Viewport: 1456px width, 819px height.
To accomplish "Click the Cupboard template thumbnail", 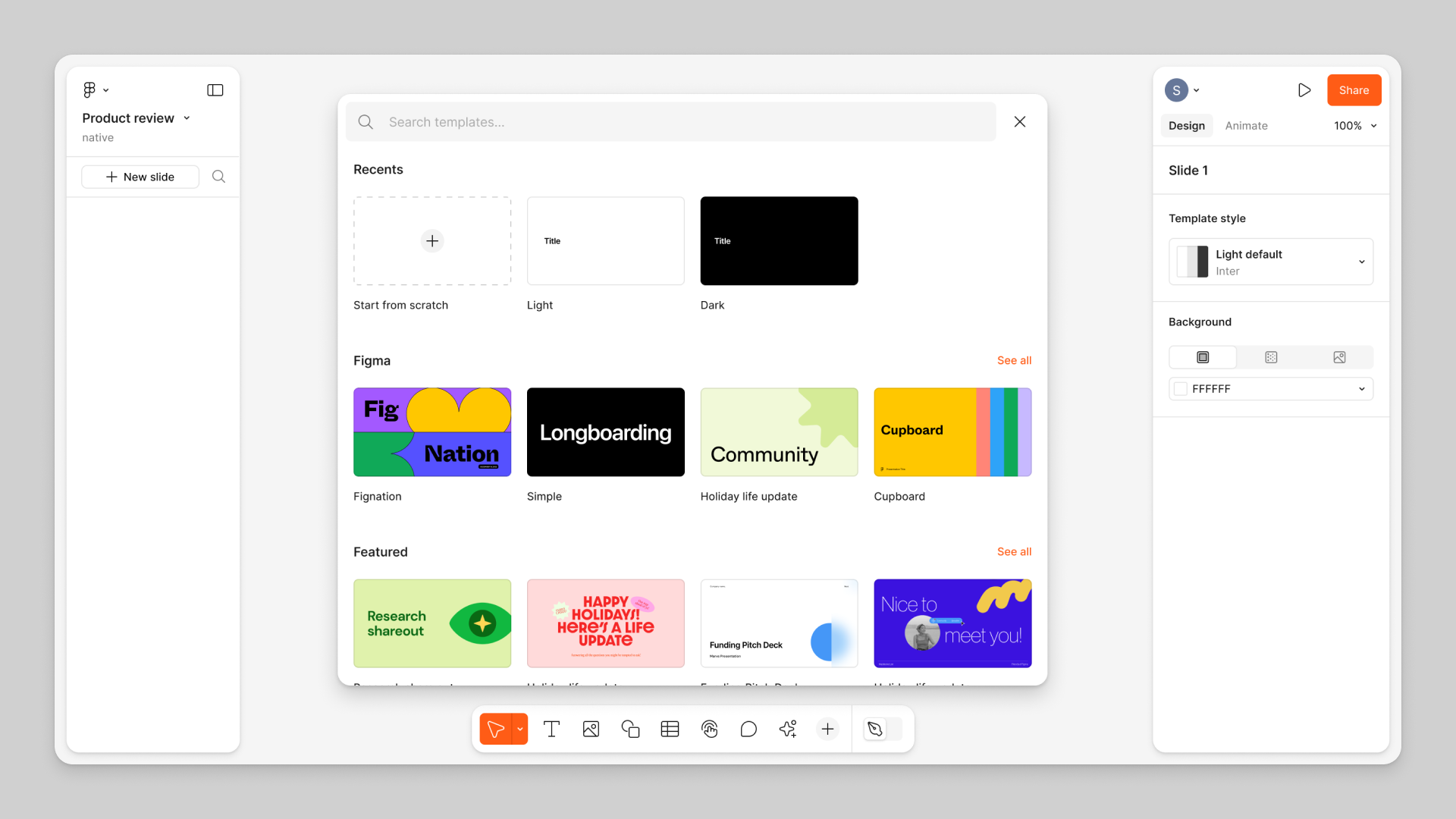I will (x=952, y=431).
